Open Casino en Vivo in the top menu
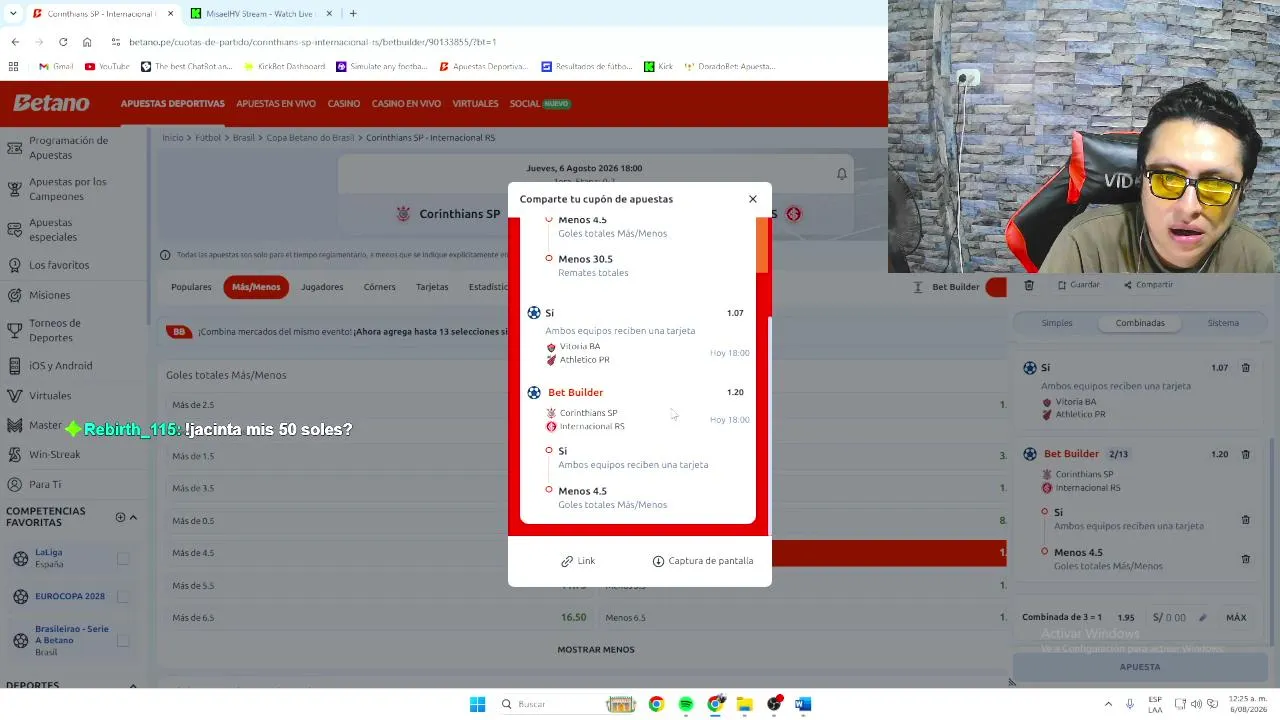The width and height of the screenshot is (1280, 720). click(406, 104)
